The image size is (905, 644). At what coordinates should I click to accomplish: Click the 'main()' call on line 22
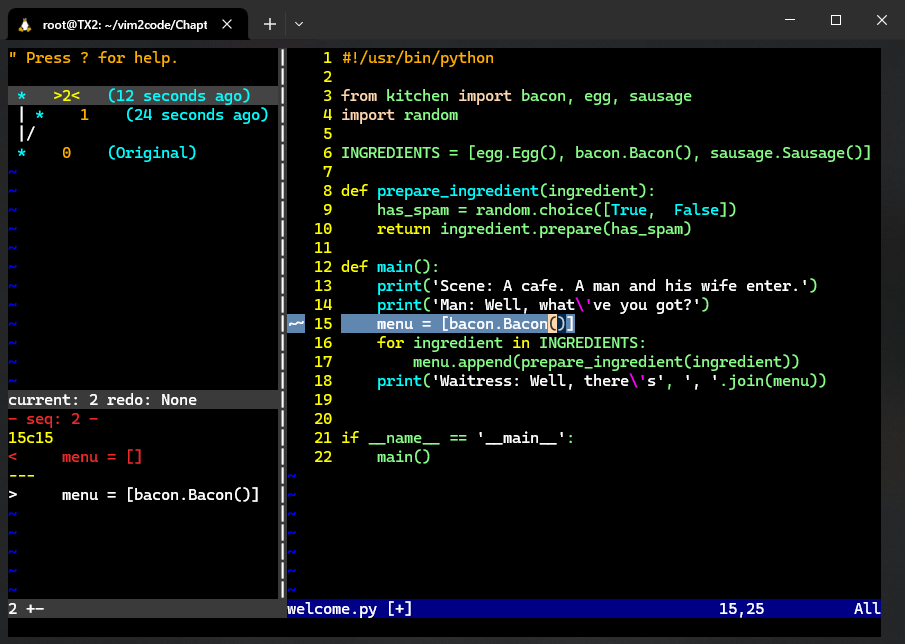(x=403, y=457)
